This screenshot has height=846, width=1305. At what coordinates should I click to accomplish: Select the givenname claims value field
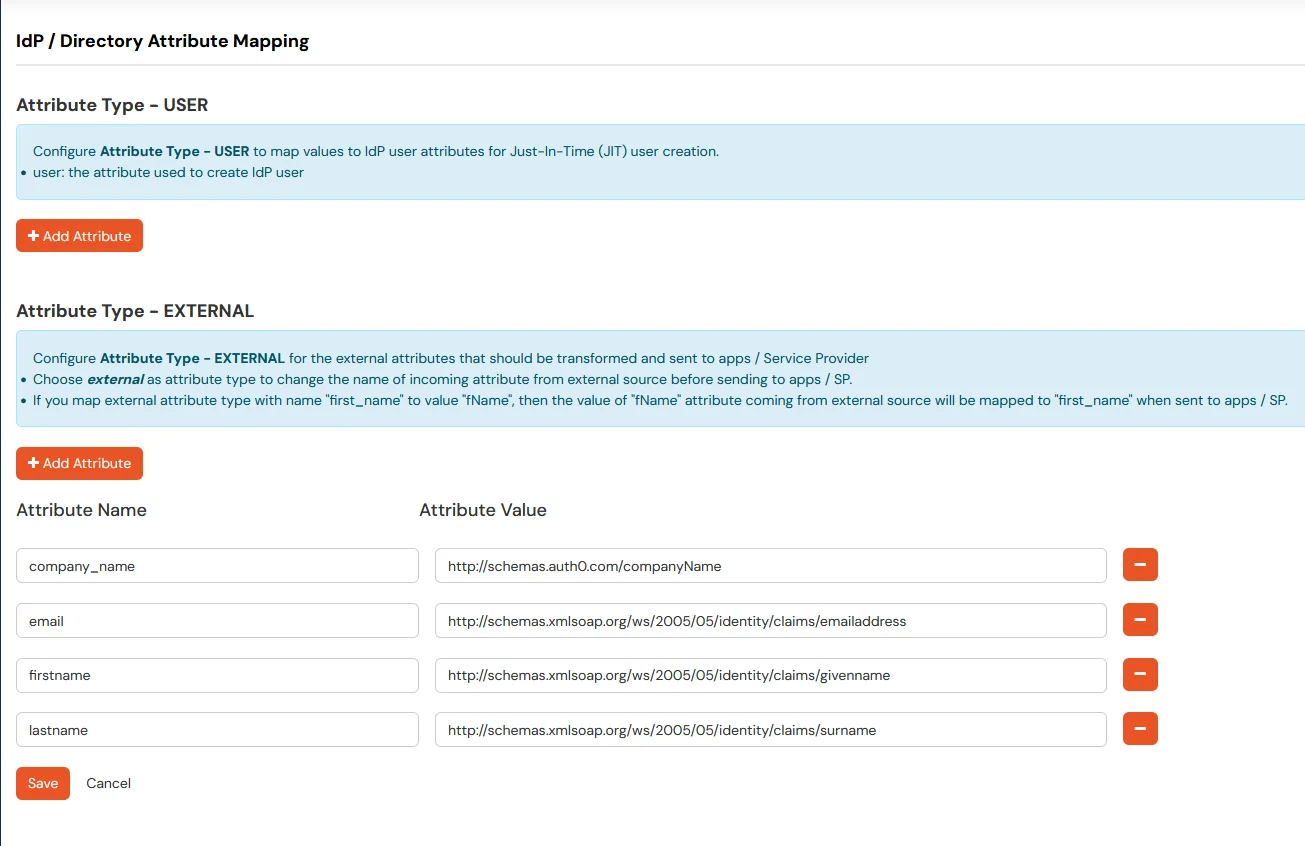[770, 675]
